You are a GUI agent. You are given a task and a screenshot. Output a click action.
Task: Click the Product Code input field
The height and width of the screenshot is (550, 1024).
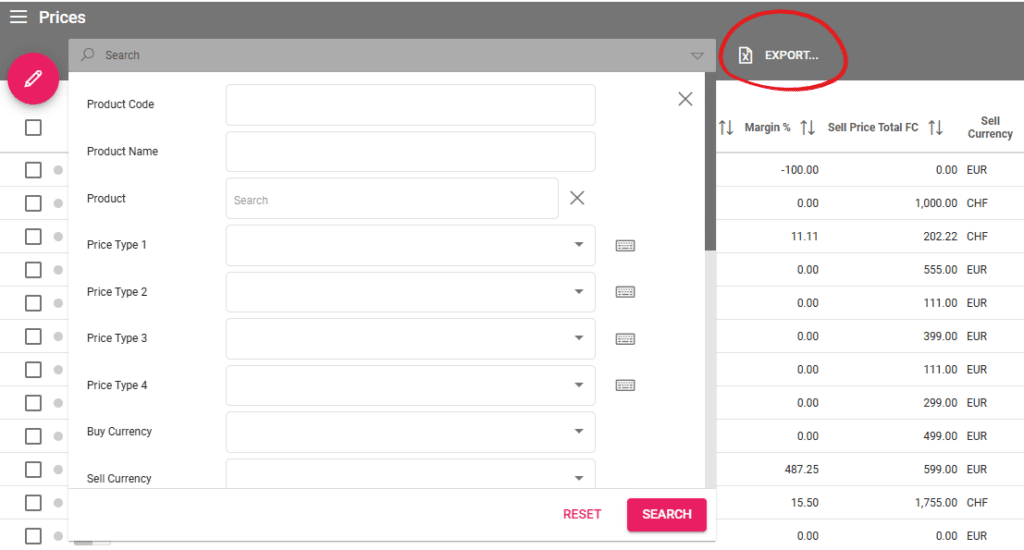point(410,105)
